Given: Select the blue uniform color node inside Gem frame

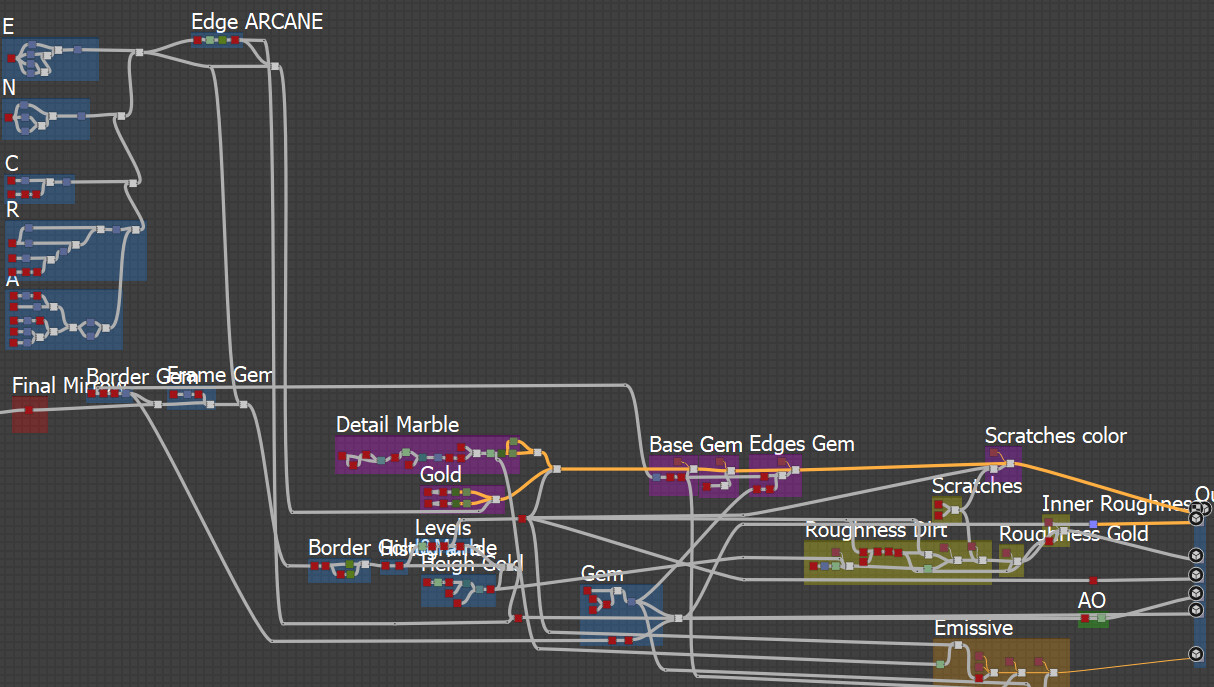Looking at the screenshot, I should tap(631, 602).
